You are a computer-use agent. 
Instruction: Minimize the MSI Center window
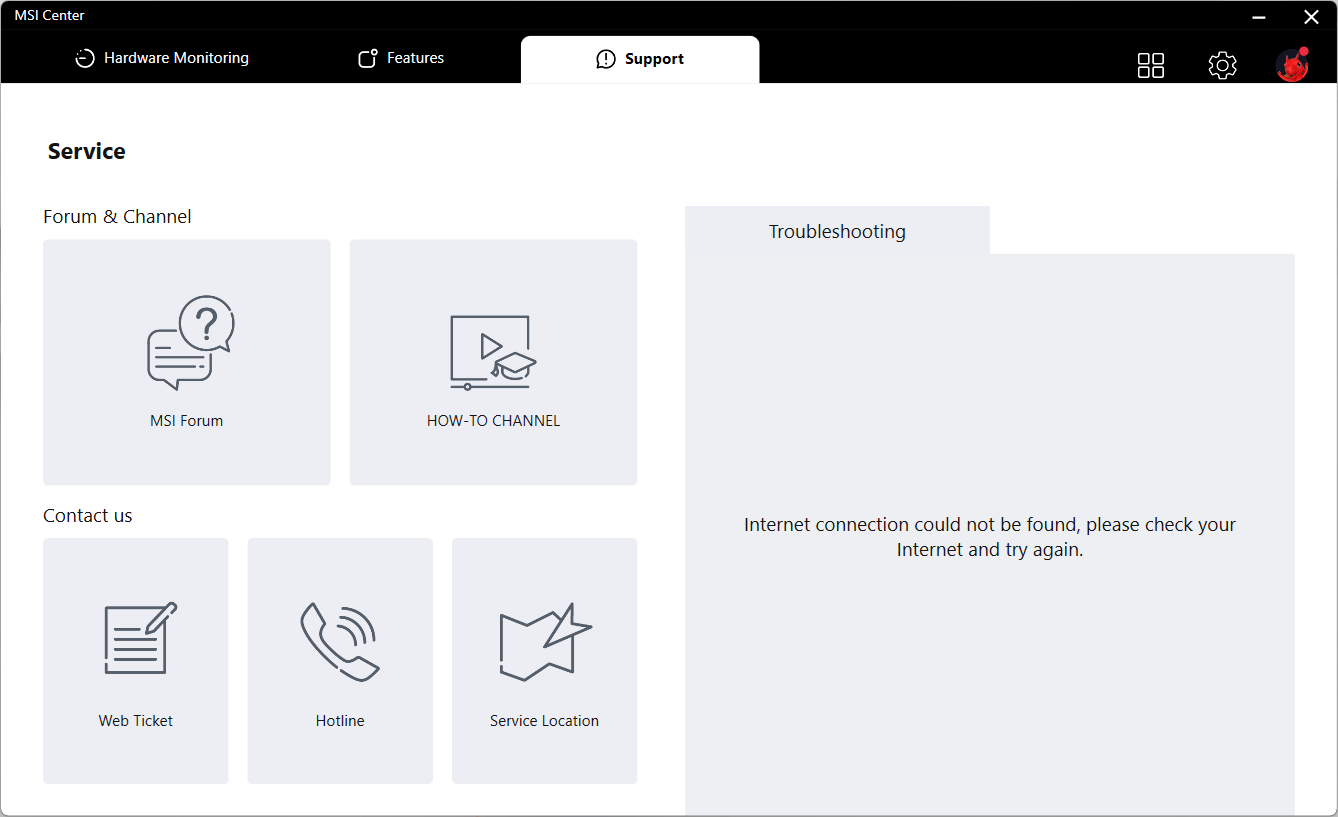tap(1260, 17)
